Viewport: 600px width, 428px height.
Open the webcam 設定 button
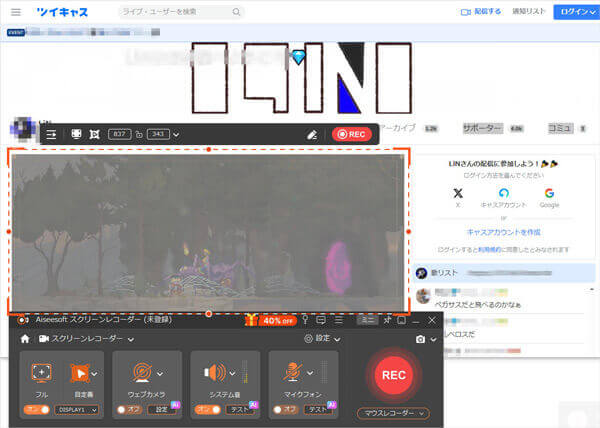click(161, 410)
